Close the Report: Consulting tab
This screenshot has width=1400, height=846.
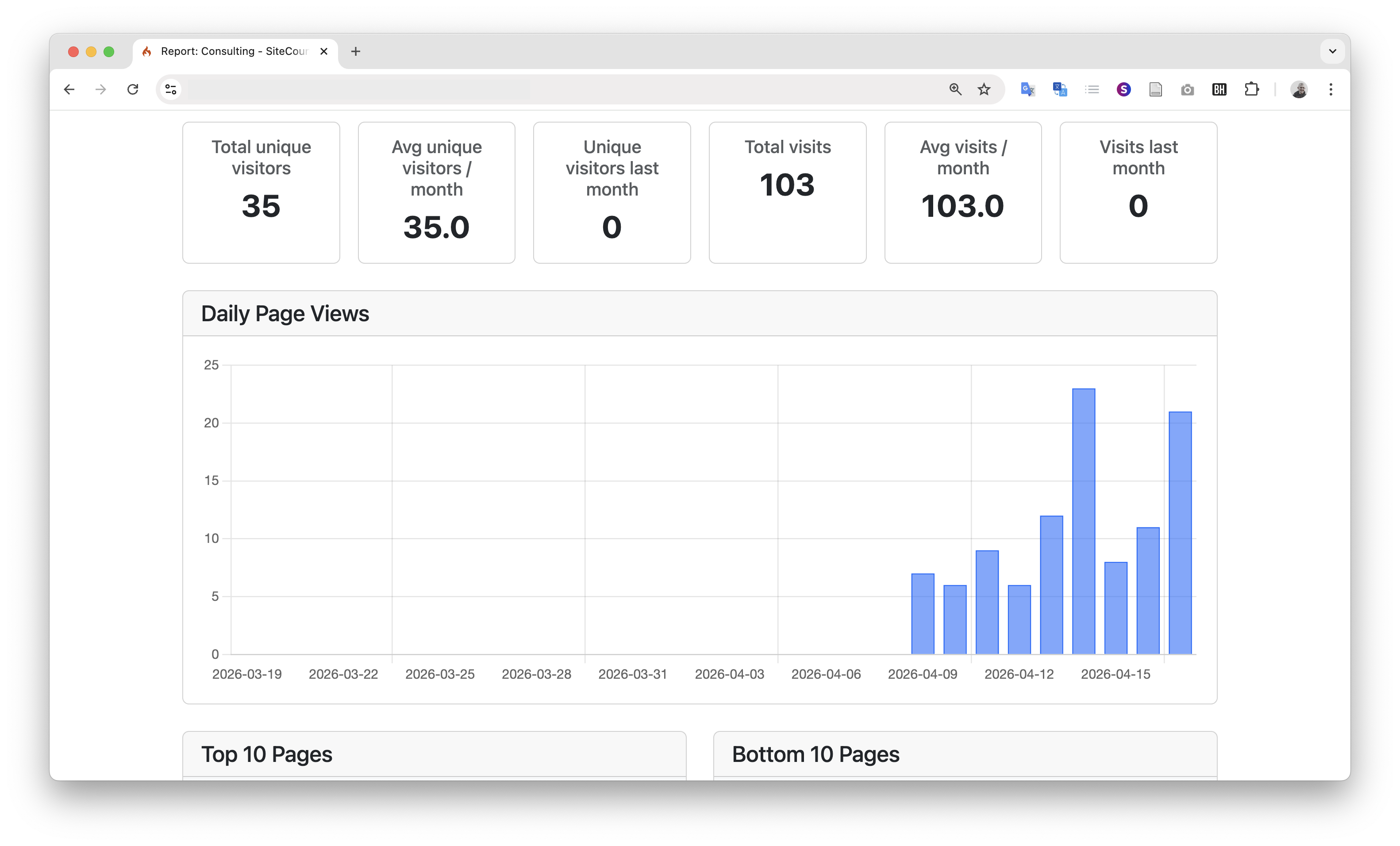tap(324, 51)
